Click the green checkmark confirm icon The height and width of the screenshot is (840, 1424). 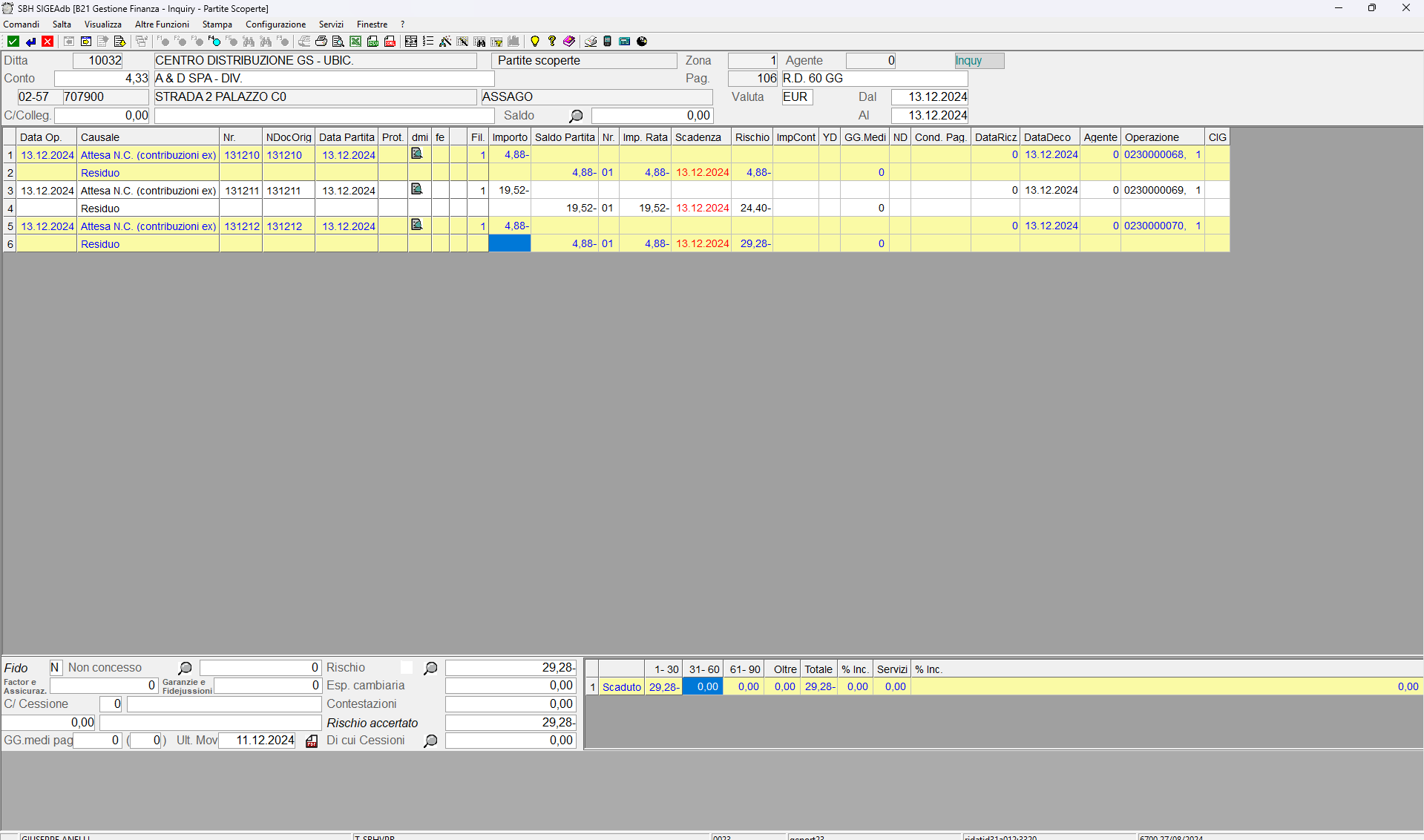13,42
